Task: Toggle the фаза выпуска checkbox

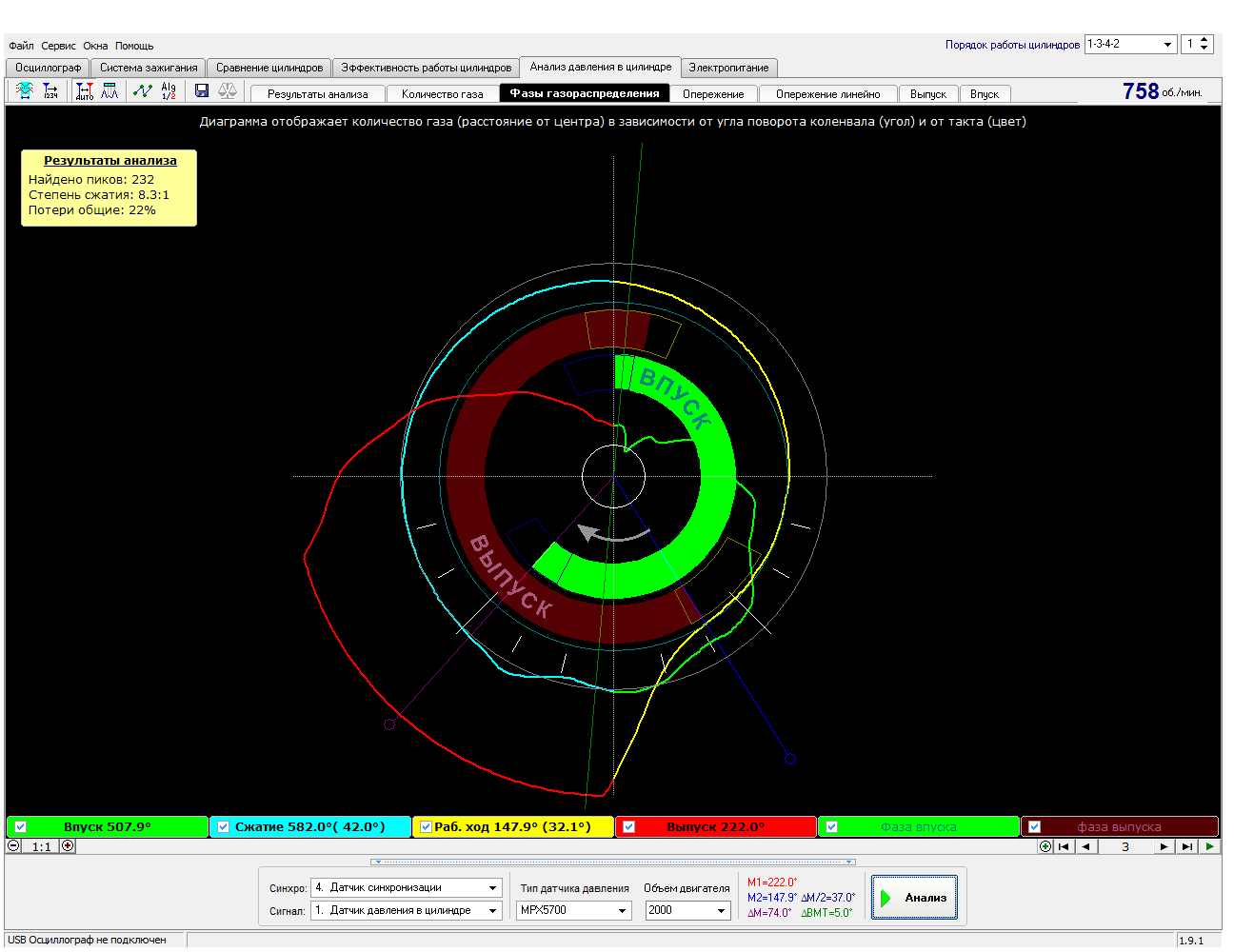Action: [1034, 827]
